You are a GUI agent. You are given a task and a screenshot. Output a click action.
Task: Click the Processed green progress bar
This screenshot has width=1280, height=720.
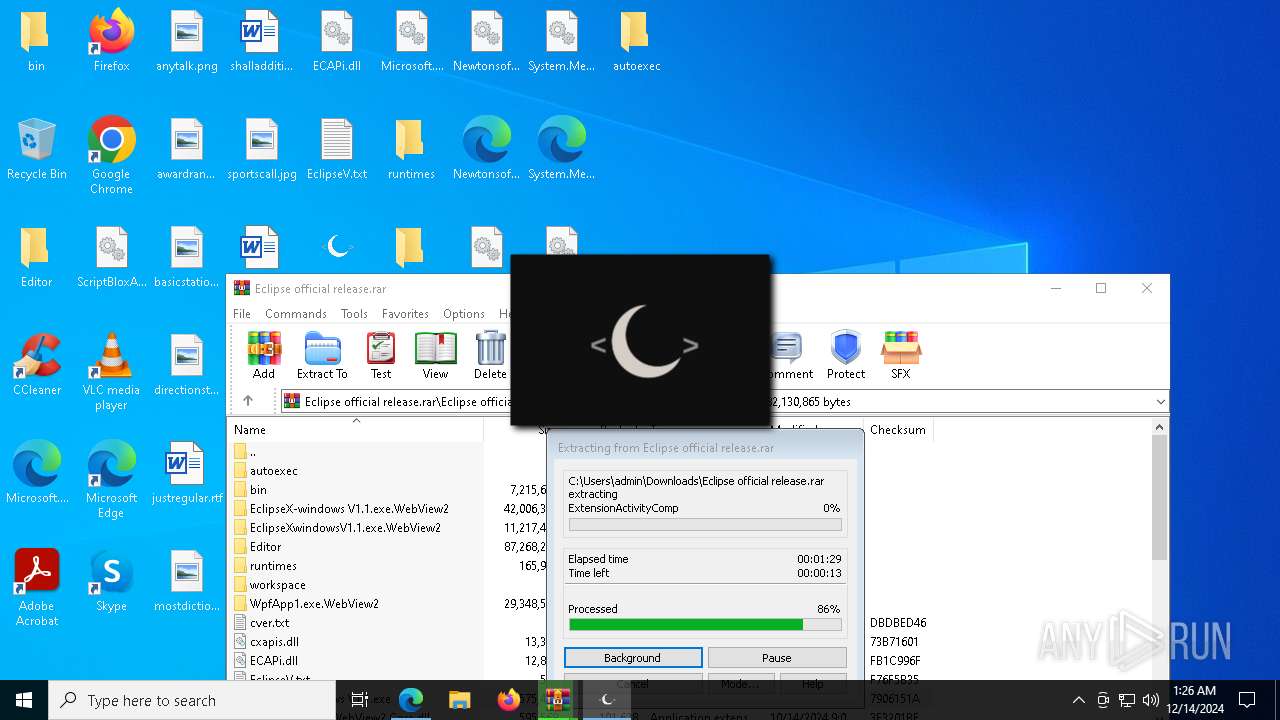(705, 624)
